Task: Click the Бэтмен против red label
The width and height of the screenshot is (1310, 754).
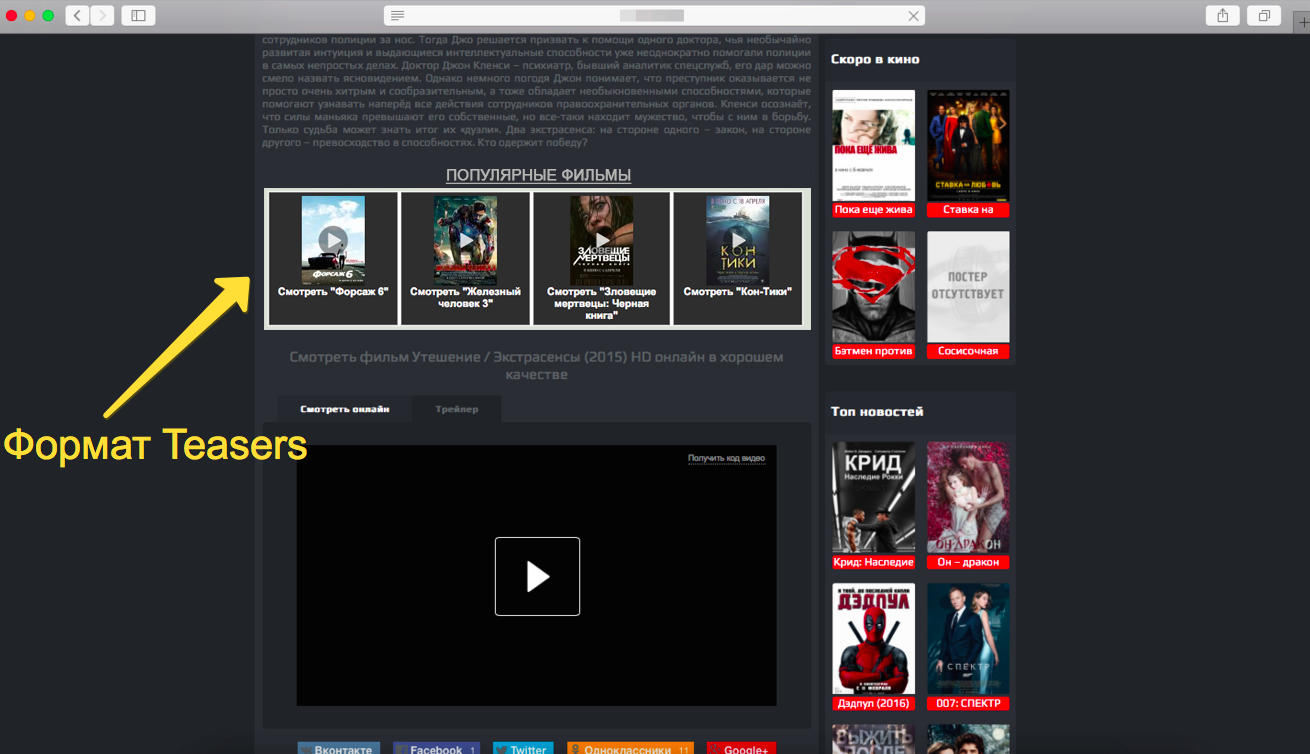Action: click(874, 351)
